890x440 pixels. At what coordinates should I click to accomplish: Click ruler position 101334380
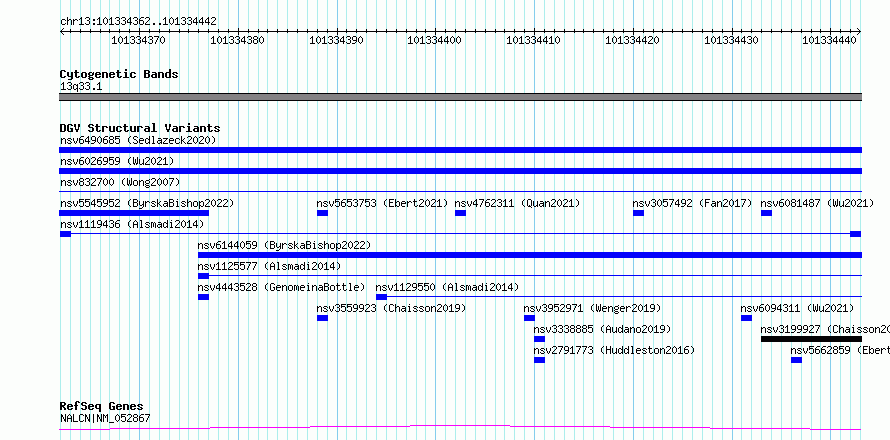coord(237,40)
